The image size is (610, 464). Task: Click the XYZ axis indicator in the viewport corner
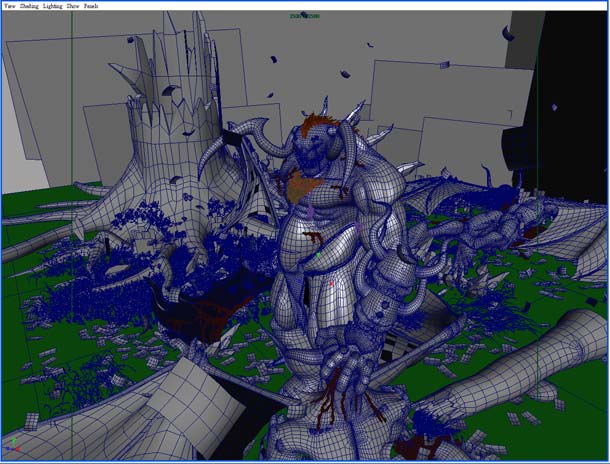[14, 445]
